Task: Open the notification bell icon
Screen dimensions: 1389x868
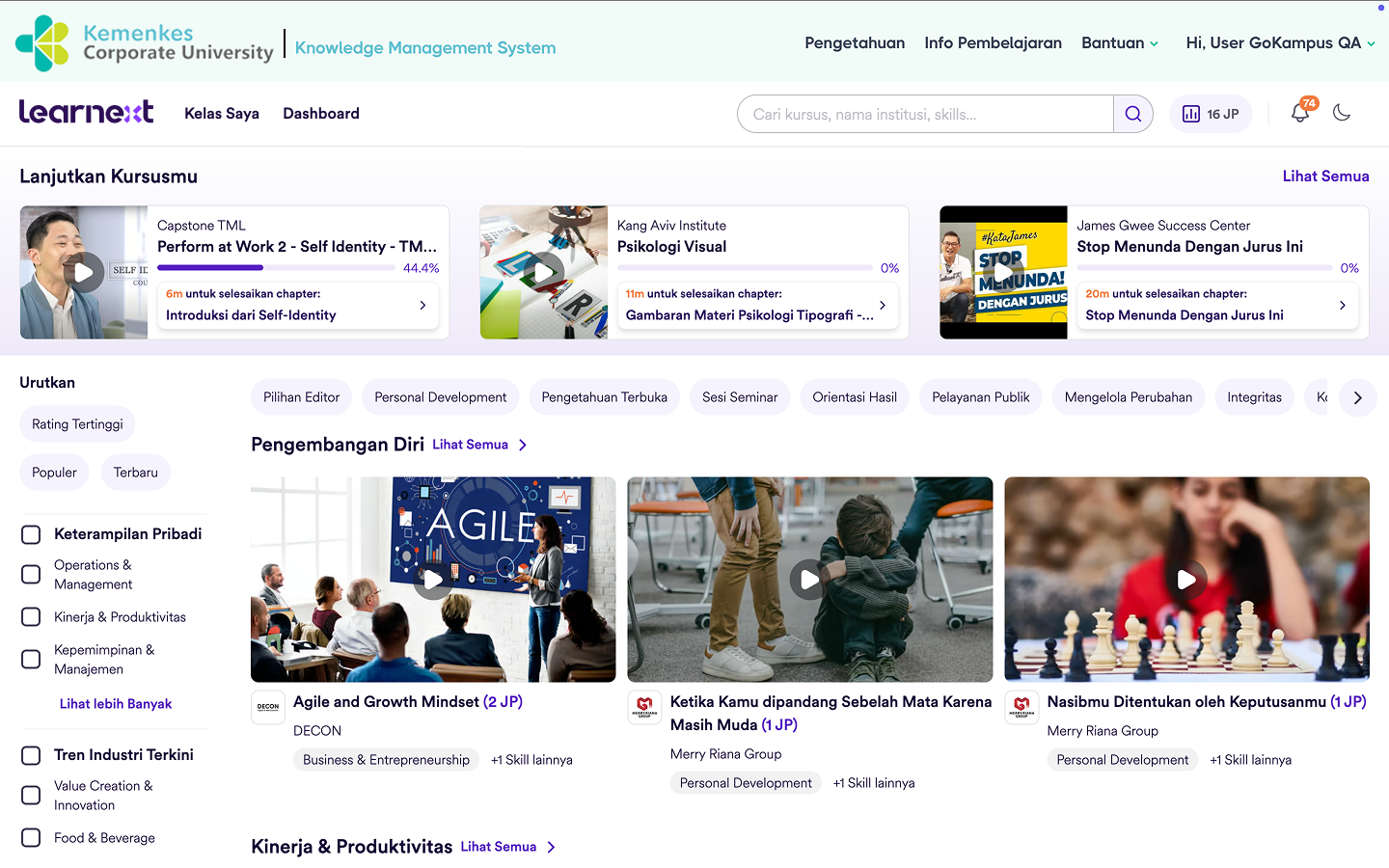Action: click(x=1300, y=113)
